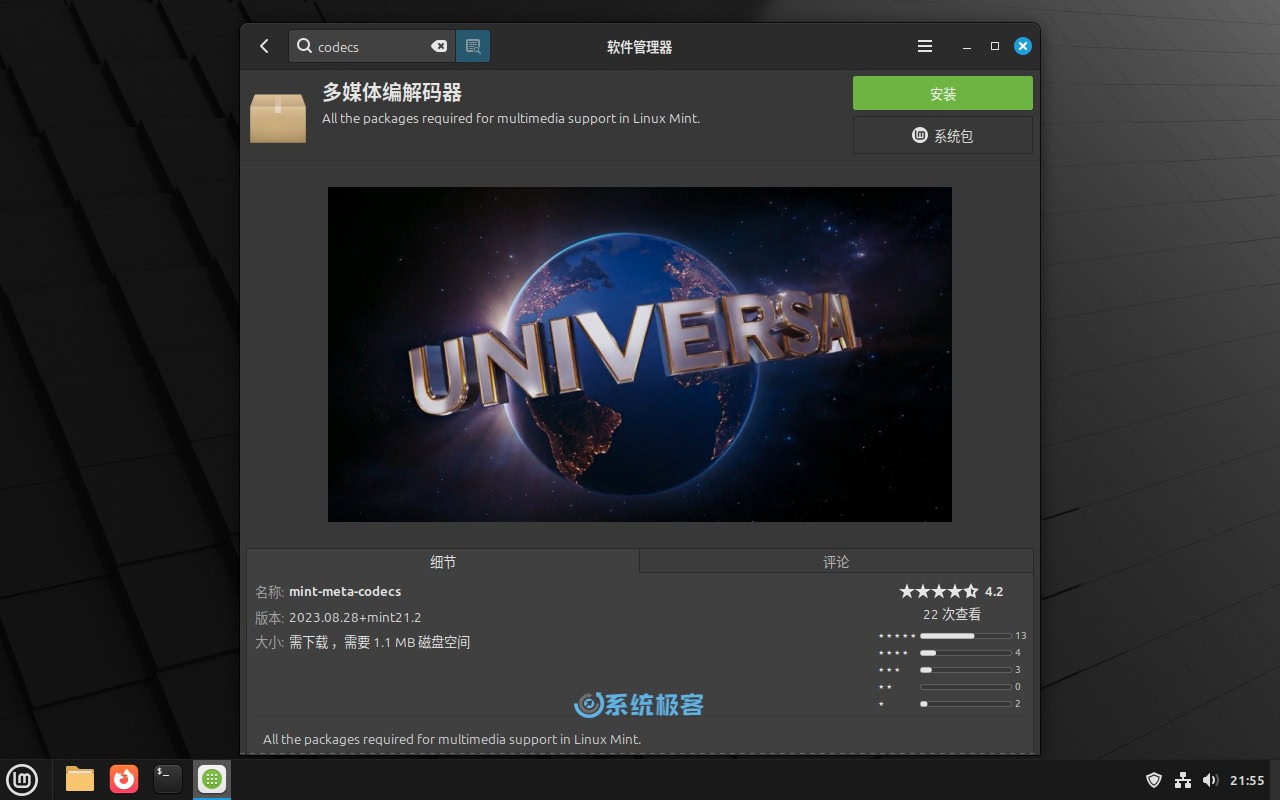The image size is (1280, 800).
Task: Launch Firefox from the panel
Action: pyautogui.click(x=124, y=779)
